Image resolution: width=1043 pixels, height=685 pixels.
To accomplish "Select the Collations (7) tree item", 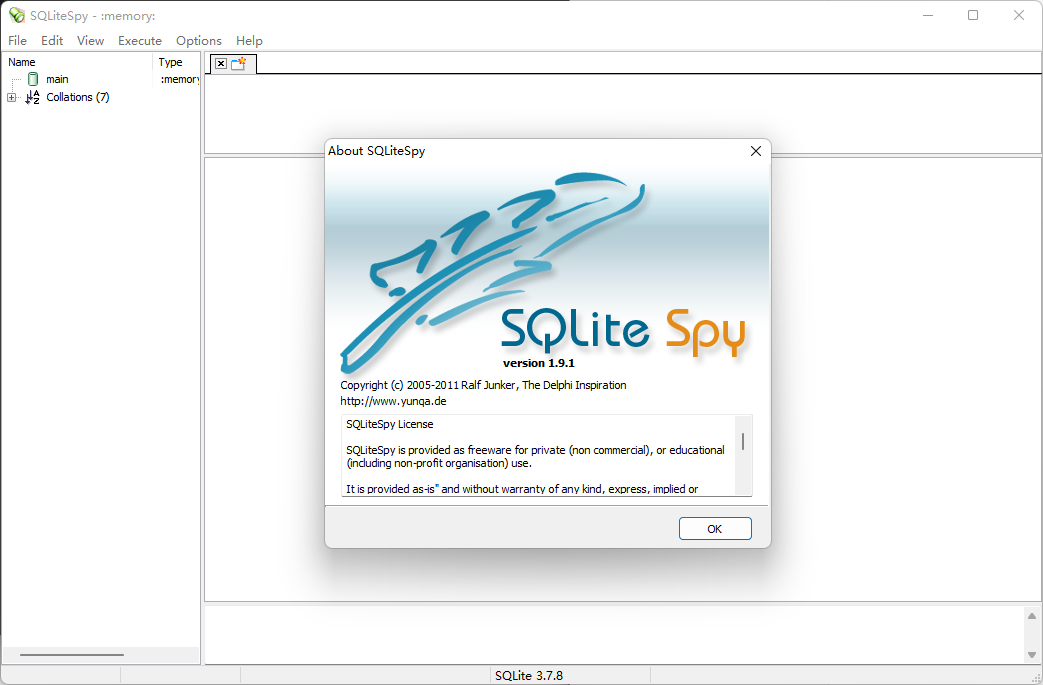I will 78,97.
